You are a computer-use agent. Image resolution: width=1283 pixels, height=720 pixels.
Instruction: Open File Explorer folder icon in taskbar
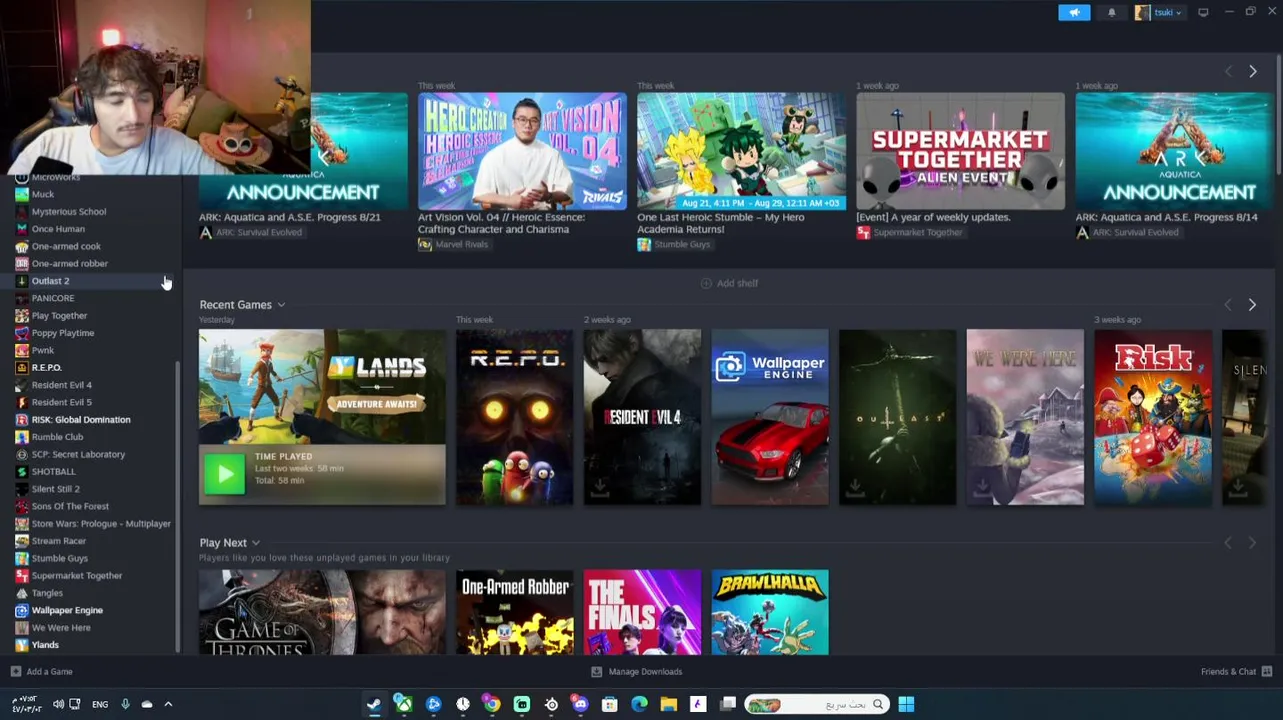[668, 704]
